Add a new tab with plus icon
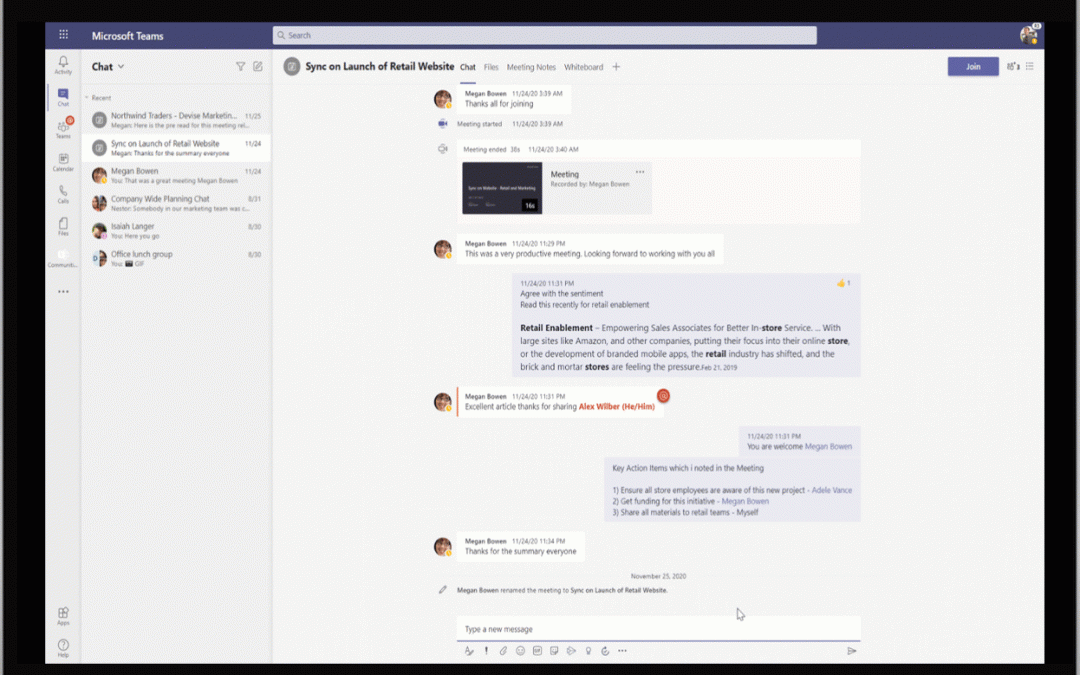This screenshot has height=675, width=1080. (616, 67)
